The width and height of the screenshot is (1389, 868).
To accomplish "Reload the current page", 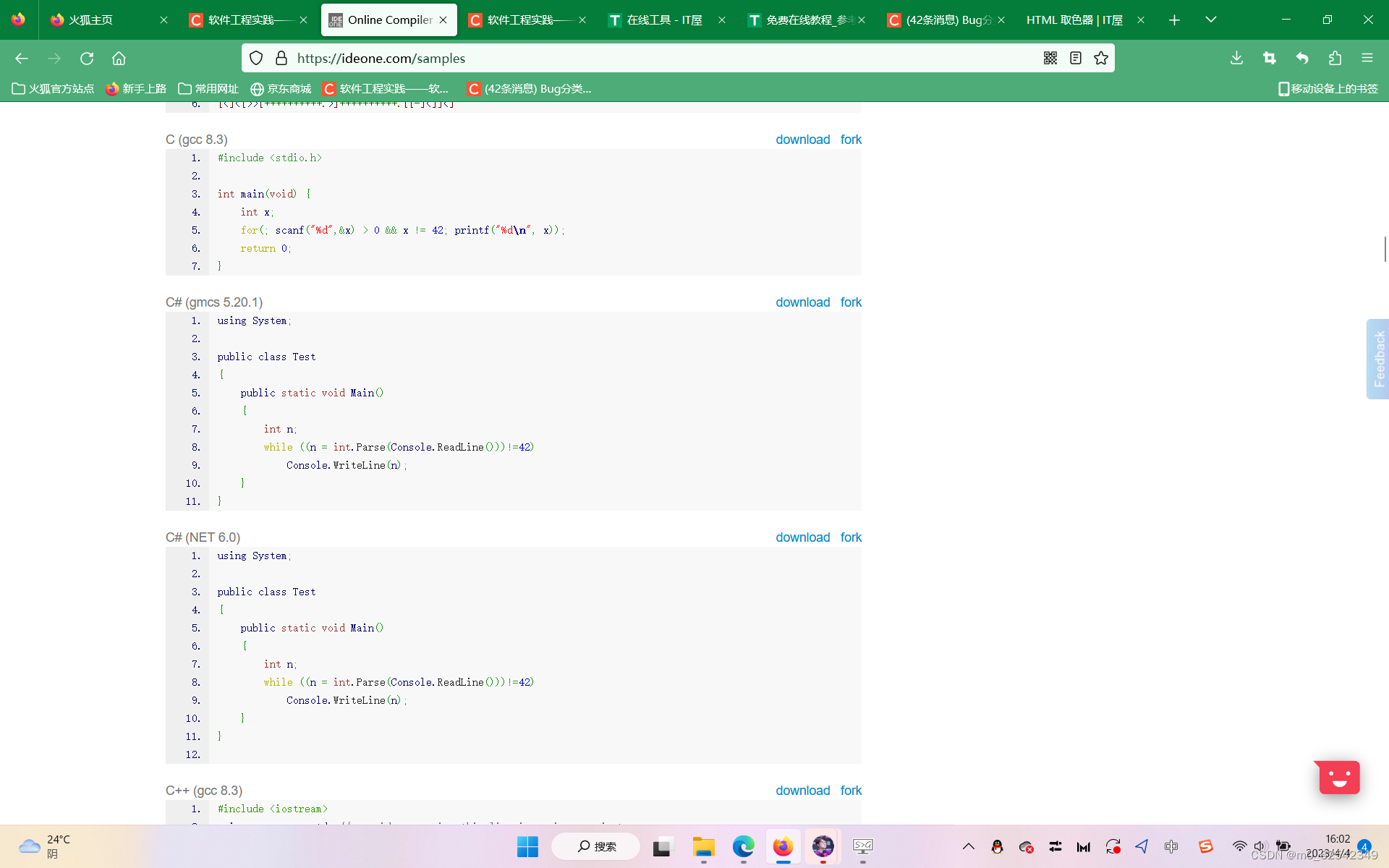I will (87, 58).
